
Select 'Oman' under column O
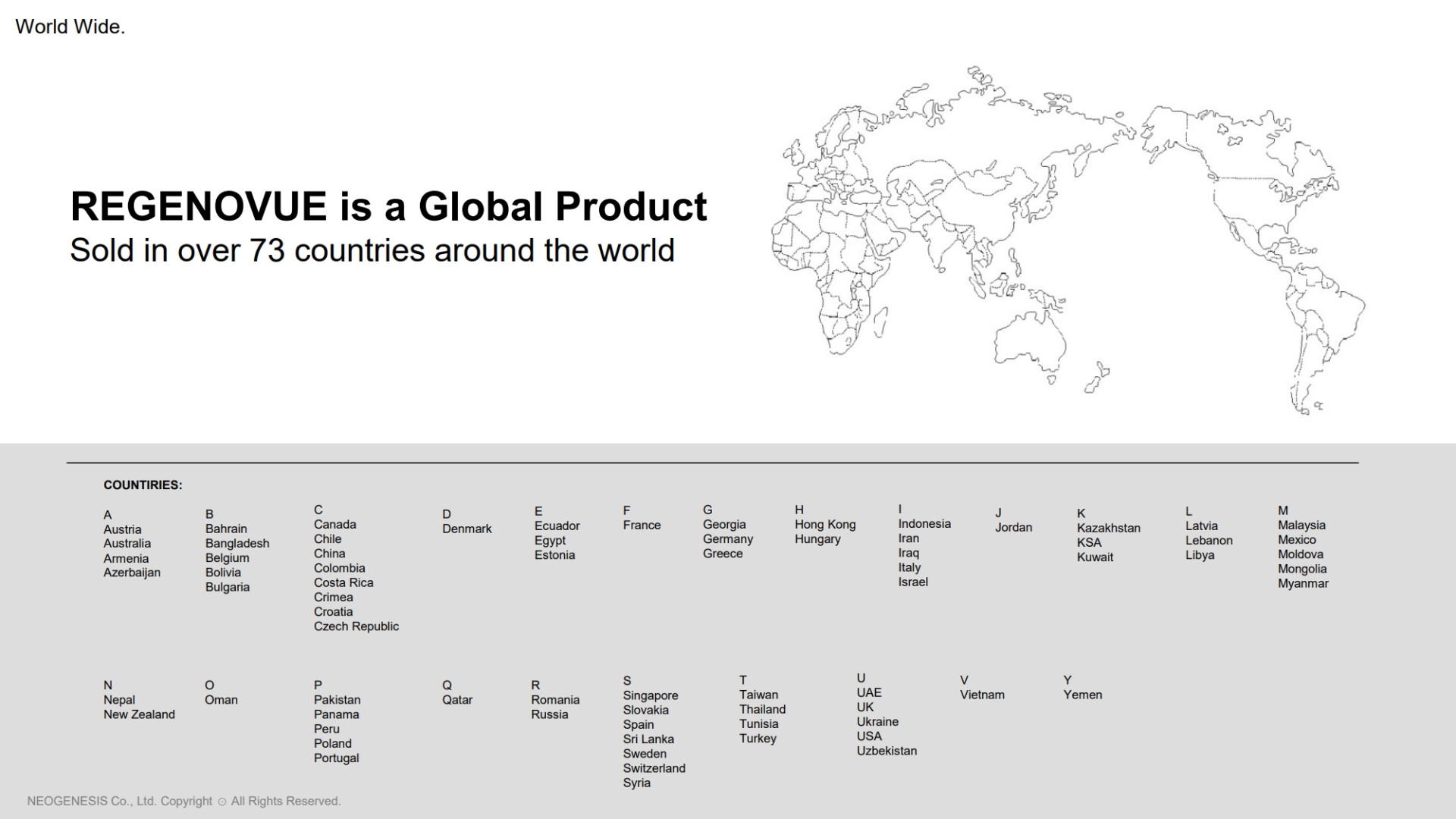coord(221,700)
